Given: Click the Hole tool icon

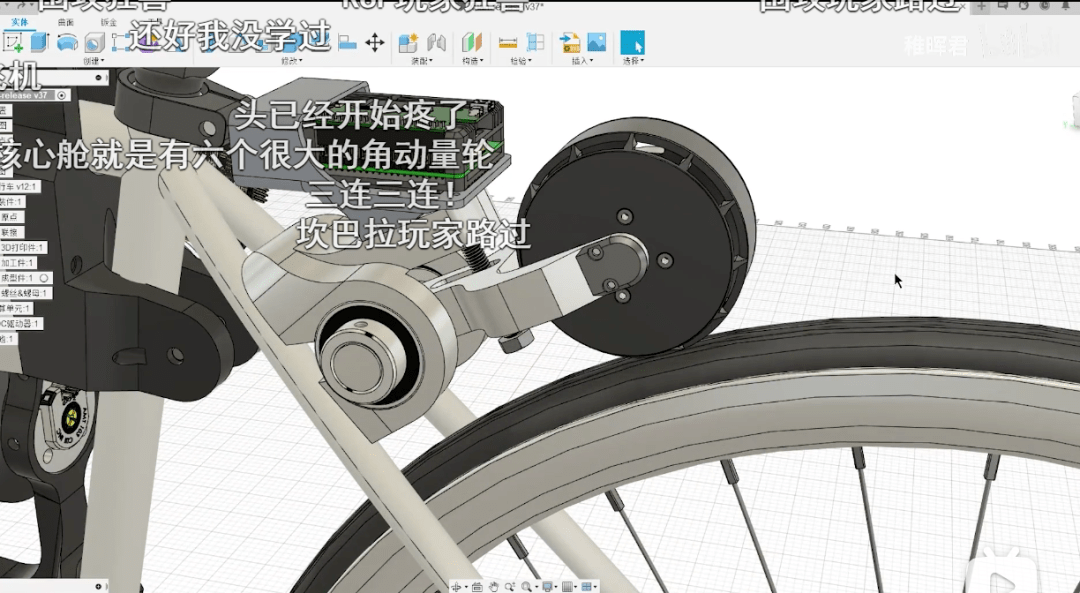Looking at the screenshot, I should pyautogui.click(x=95, y=42).
